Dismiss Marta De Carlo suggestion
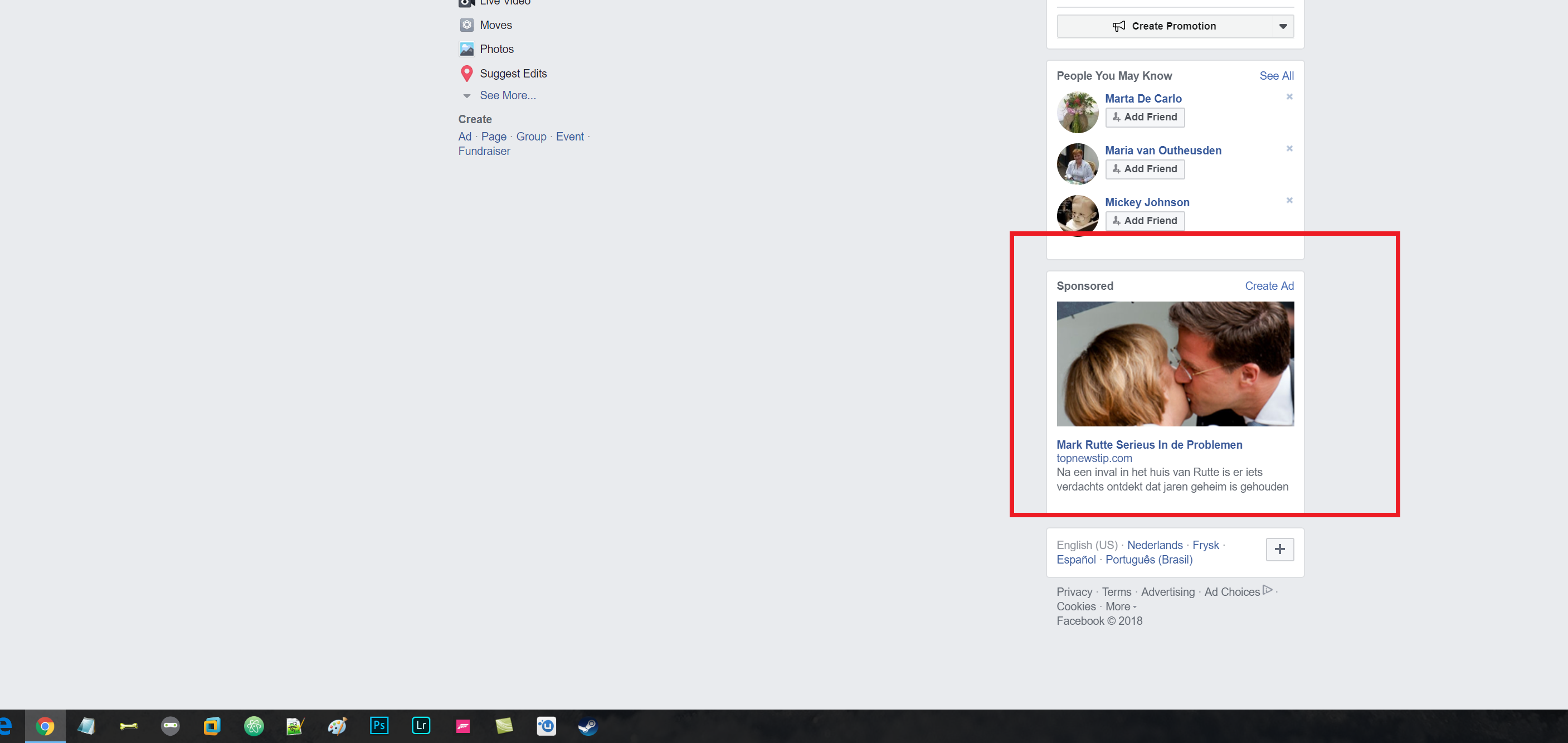The width and height of the screenshot is (1568, 743). (1289, 97)
